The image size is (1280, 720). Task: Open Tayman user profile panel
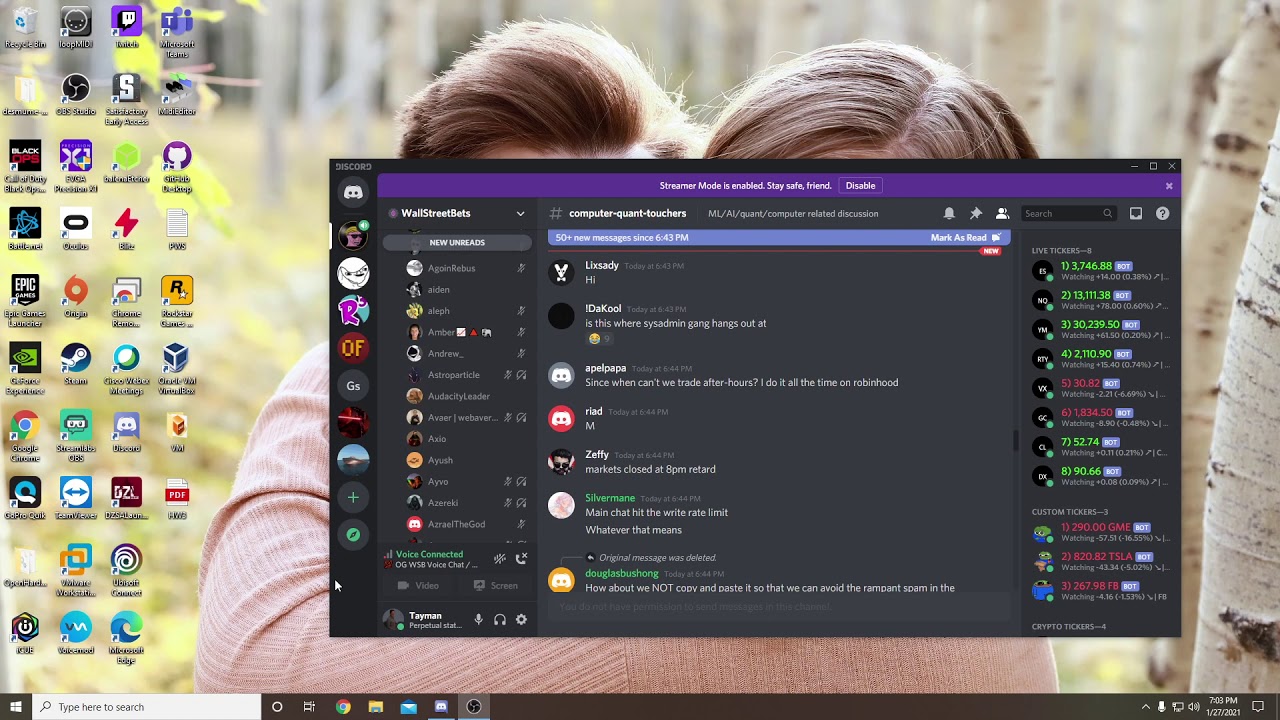coord(422,620)
